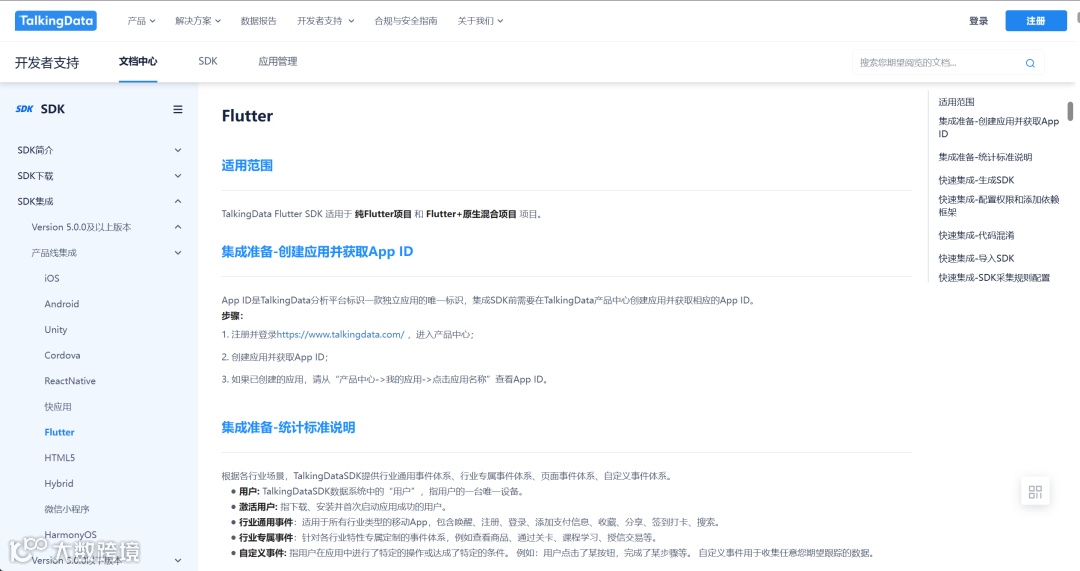1080x571 pixels.
Task: Switch to the 应用管理 tab
Action: (x=278, y=61)
